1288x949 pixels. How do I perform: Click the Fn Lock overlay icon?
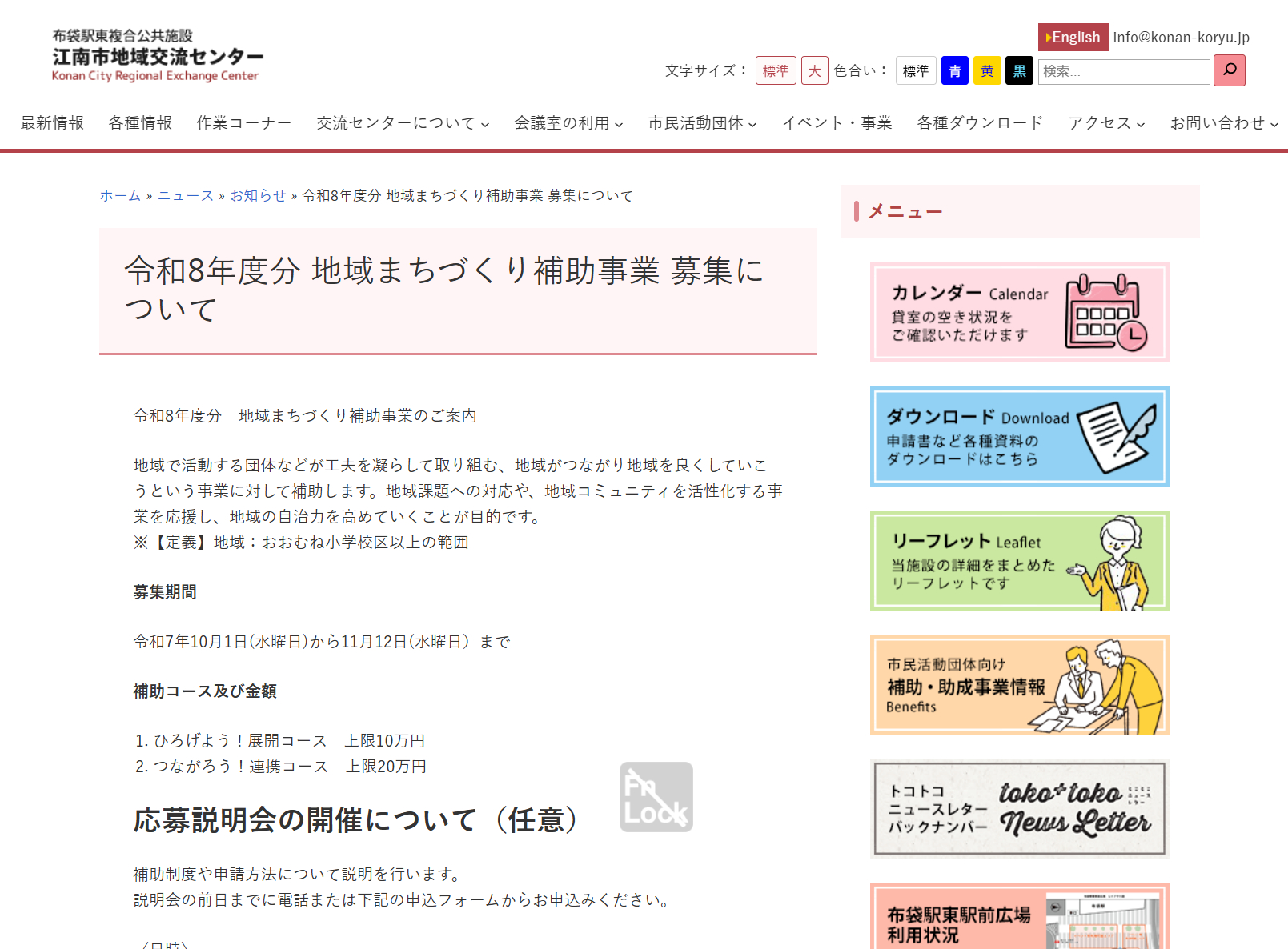pyautogui.click(x=656, y=797)
